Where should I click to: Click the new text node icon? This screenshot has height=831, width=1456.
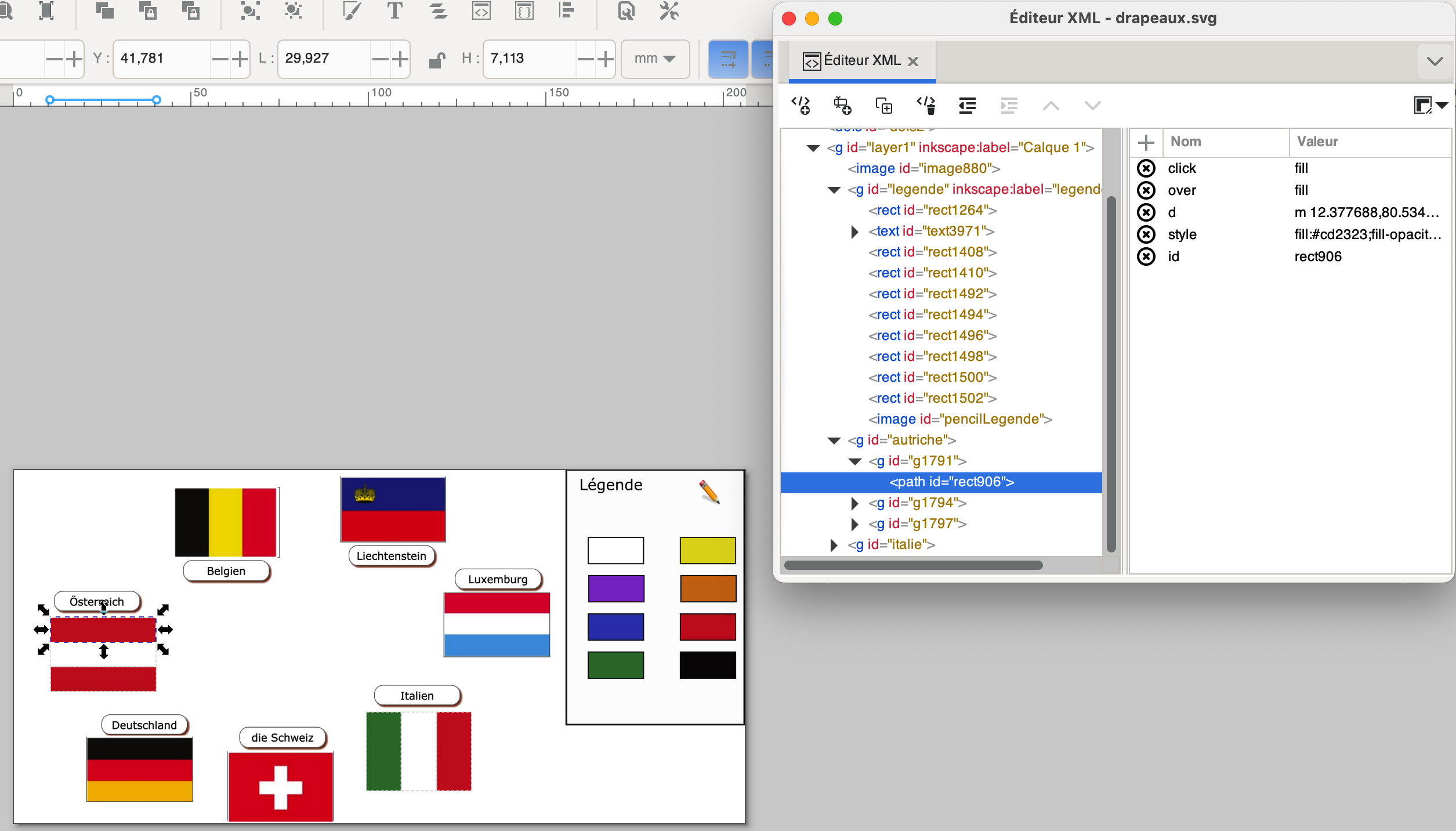842,106
